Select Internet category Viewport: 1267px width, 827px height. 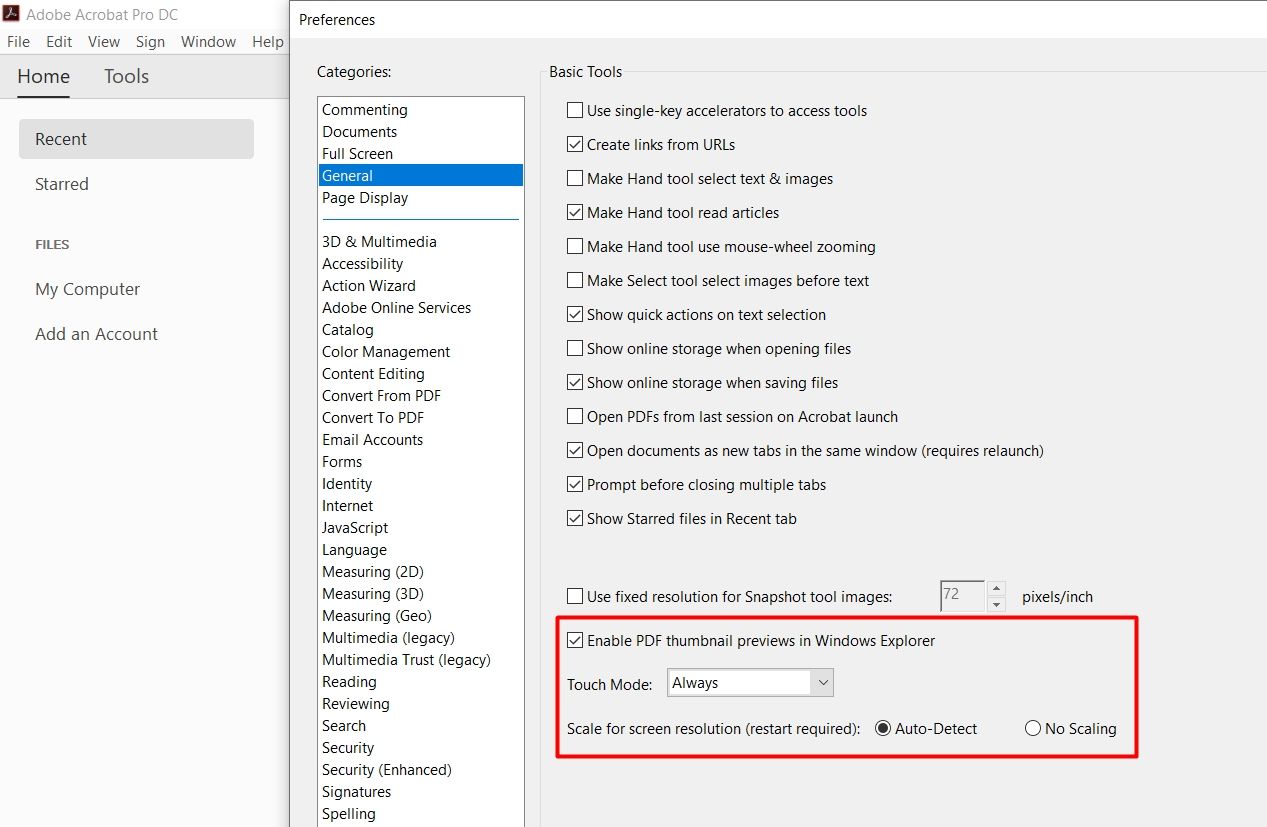(x=421, y=506)
